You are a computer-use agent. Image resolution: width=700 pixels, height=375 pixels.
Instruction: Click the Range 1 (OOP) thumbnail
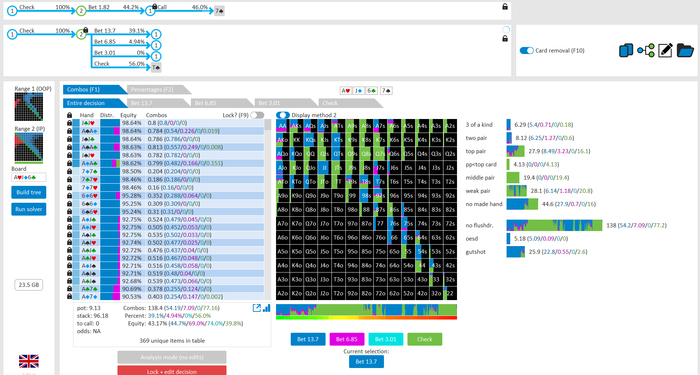click(x=29, y=106)
